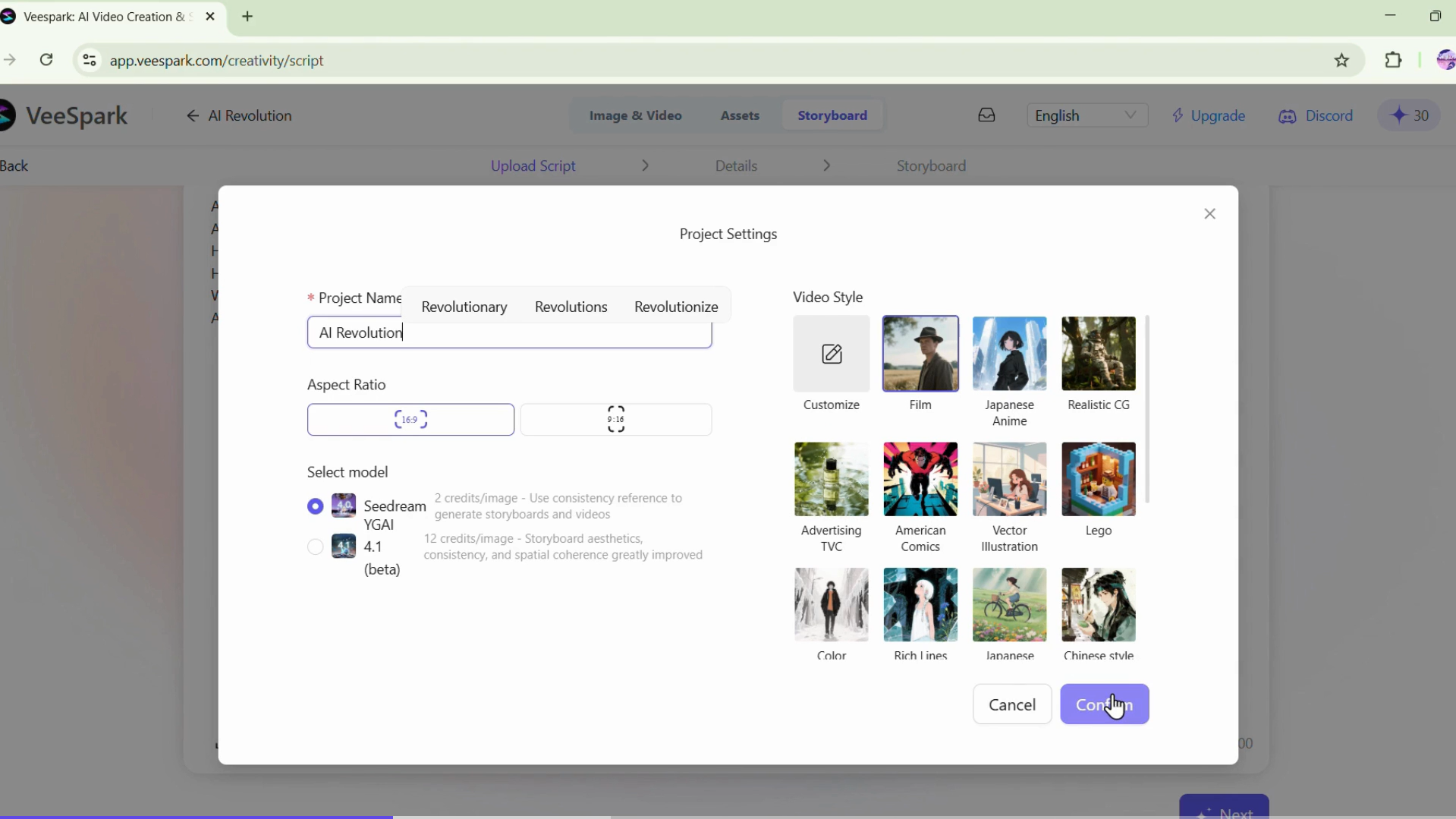Screen dimensions: 1456x819
Task: Go to the Storyboard breadcrumb step
Action: (931, 165)
